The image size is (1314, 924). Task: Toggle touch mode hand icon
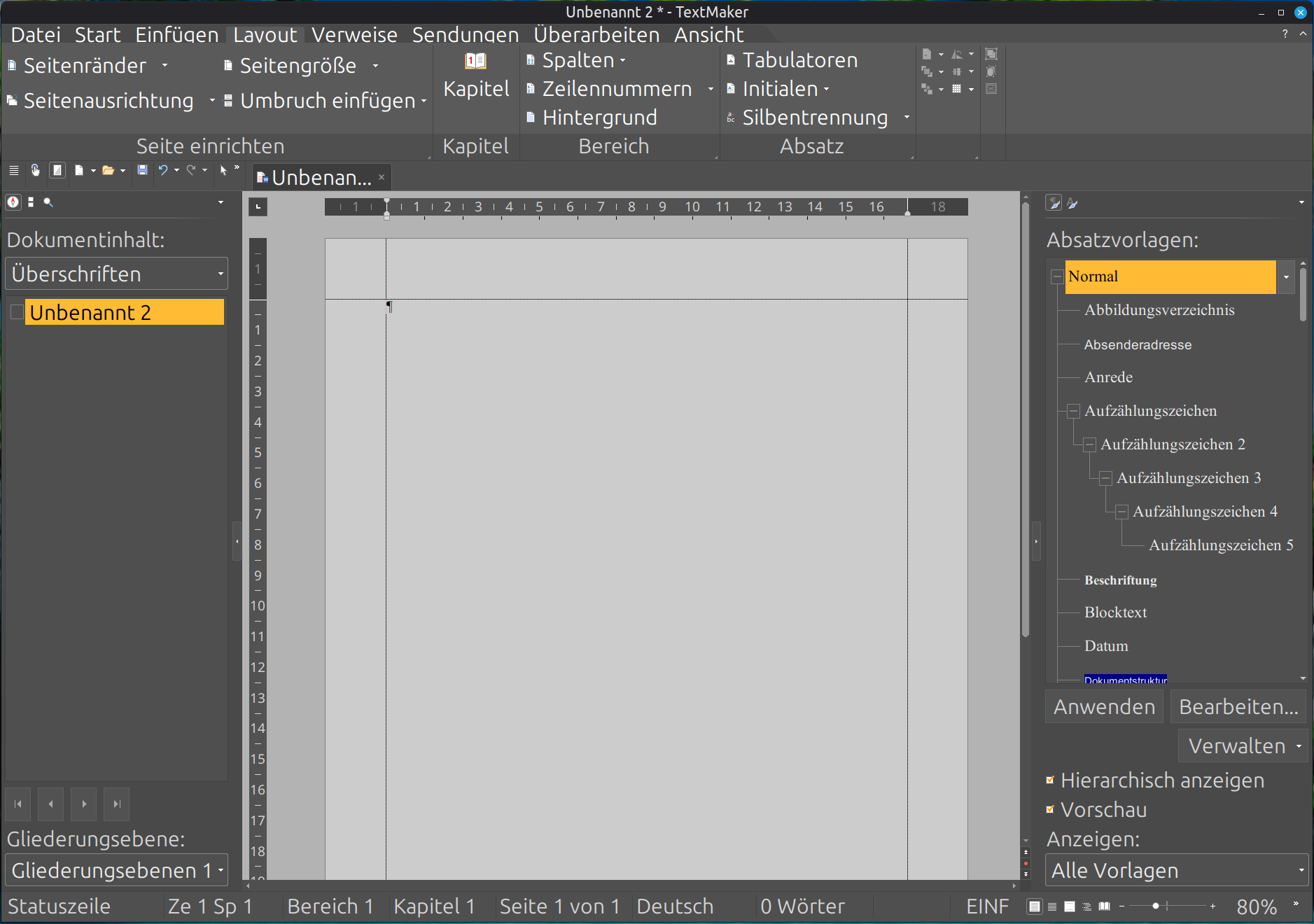(x=35, y=170)
